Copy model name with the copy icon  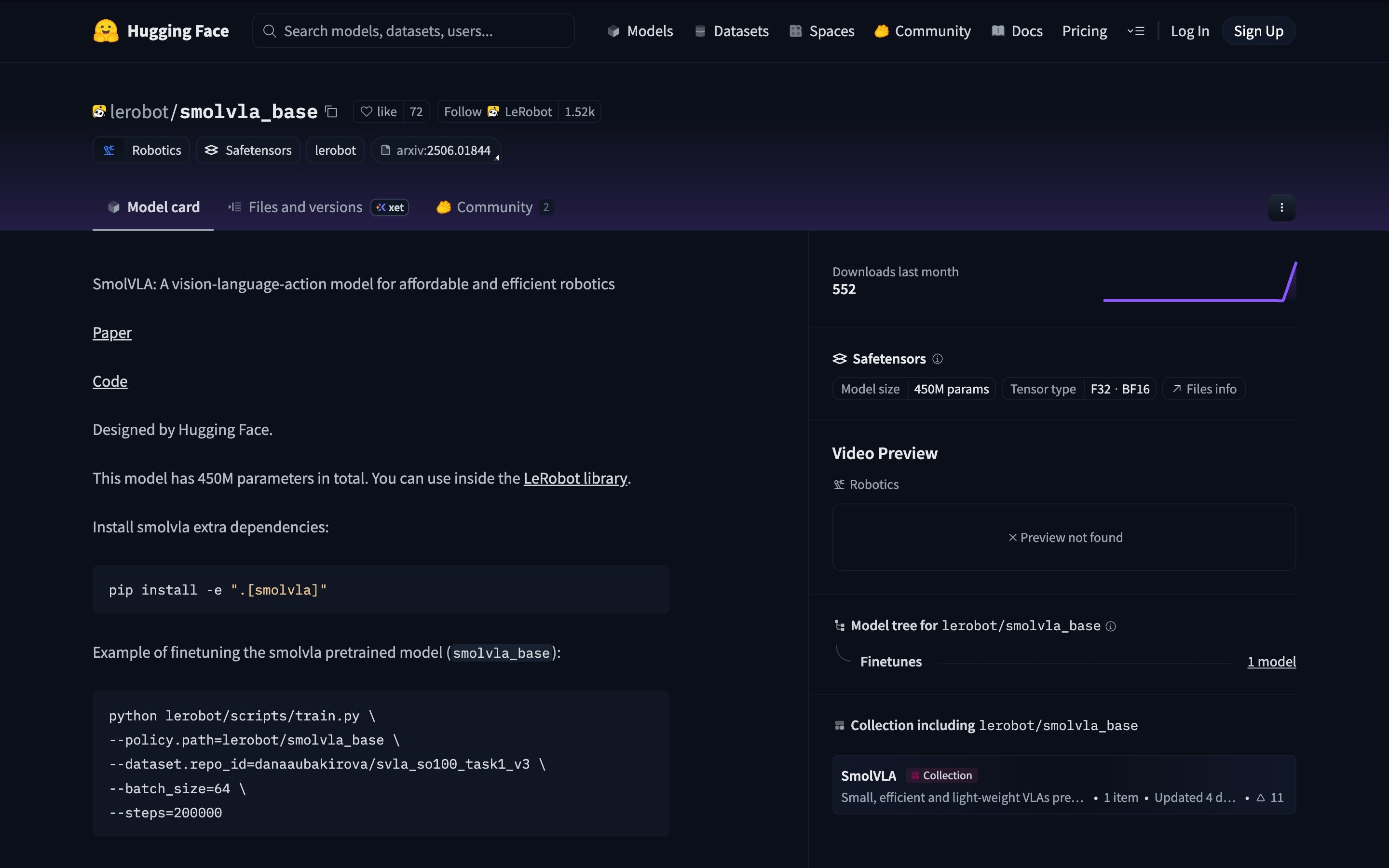[331, 111]
